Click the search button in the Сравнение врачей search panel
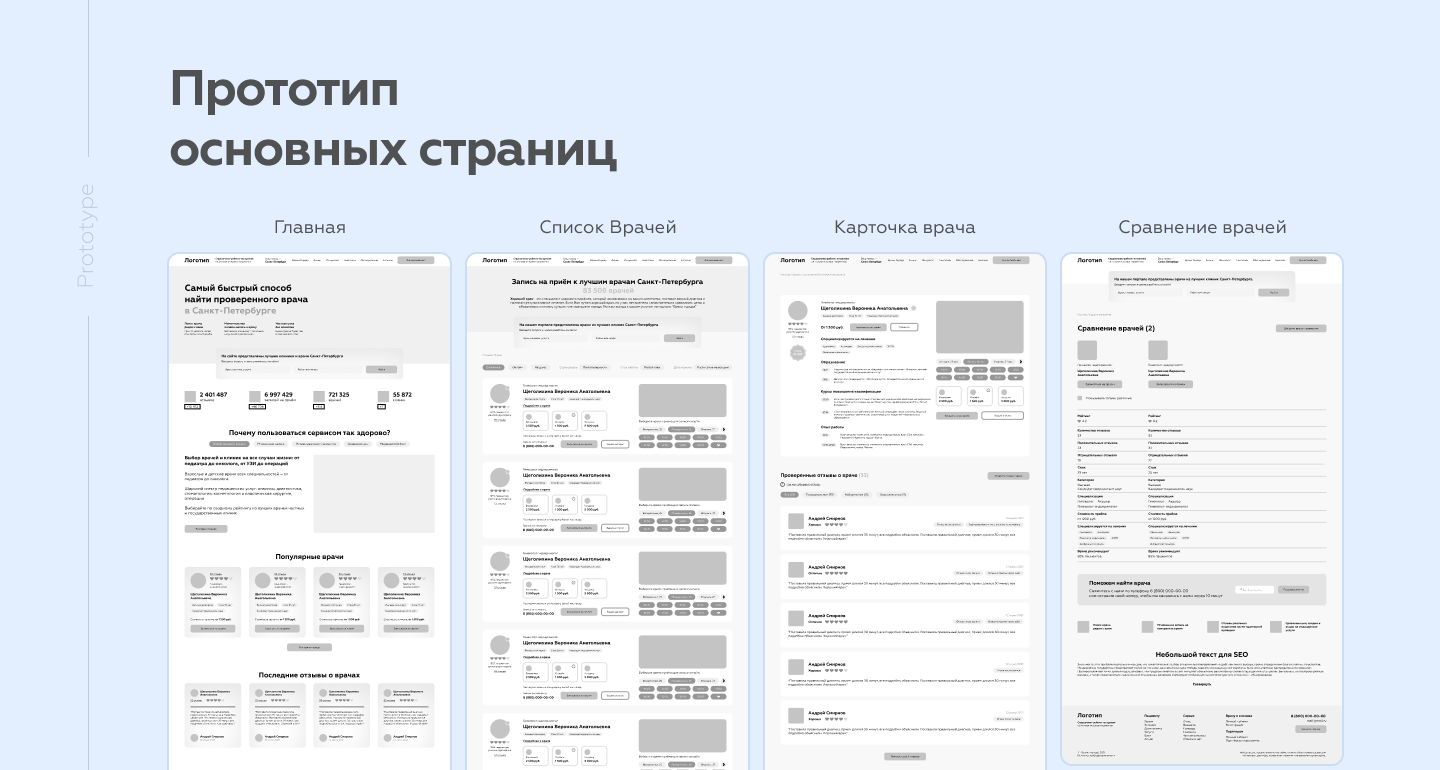The image size is (1440, 770). pyautogui.click(x=1274, y=292)
